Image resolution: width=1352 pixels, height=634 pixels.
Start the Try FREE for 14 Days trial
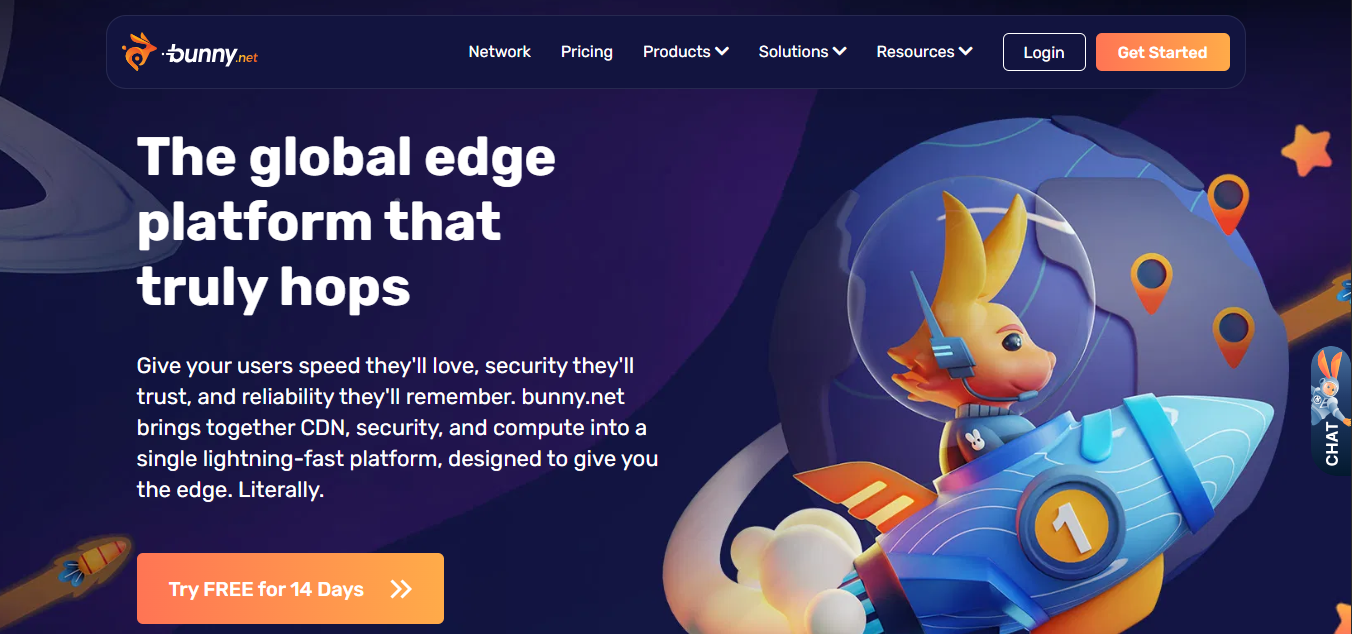(290, 589)
